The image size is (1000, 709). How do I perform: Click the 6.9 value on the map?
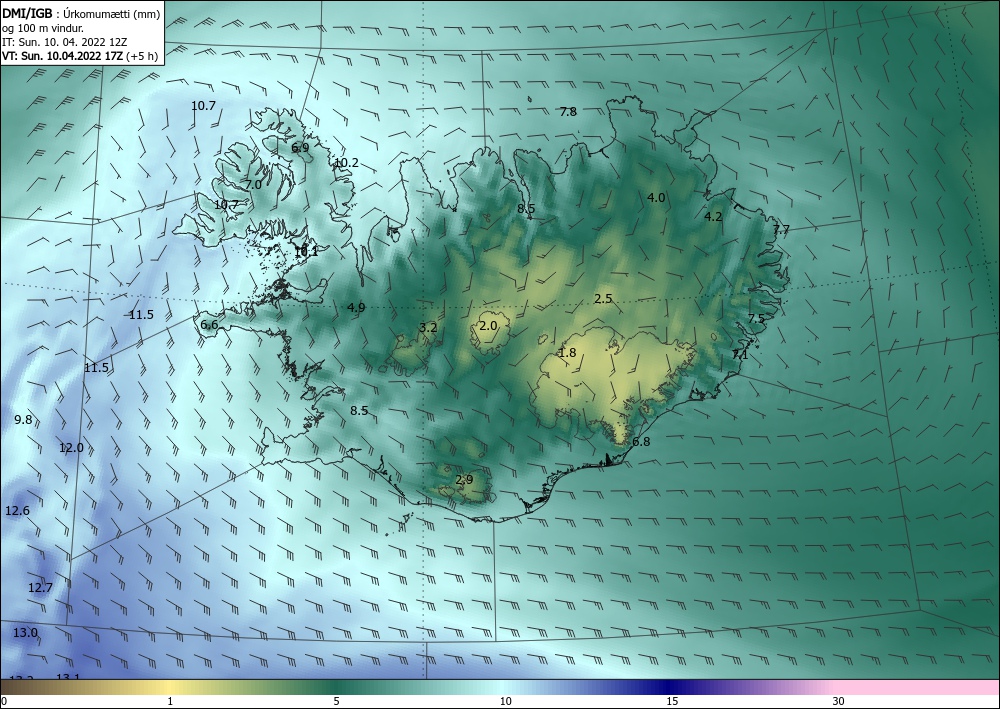[x=300, y=147]
